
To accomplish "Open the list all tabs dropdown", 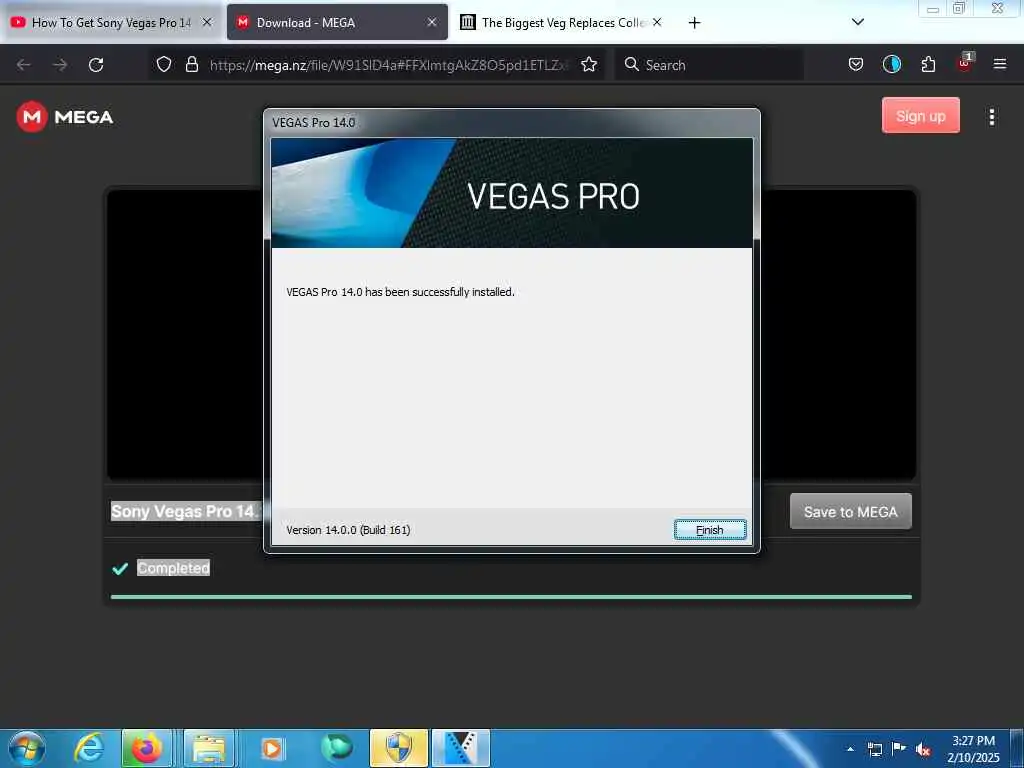I will 858,22.
